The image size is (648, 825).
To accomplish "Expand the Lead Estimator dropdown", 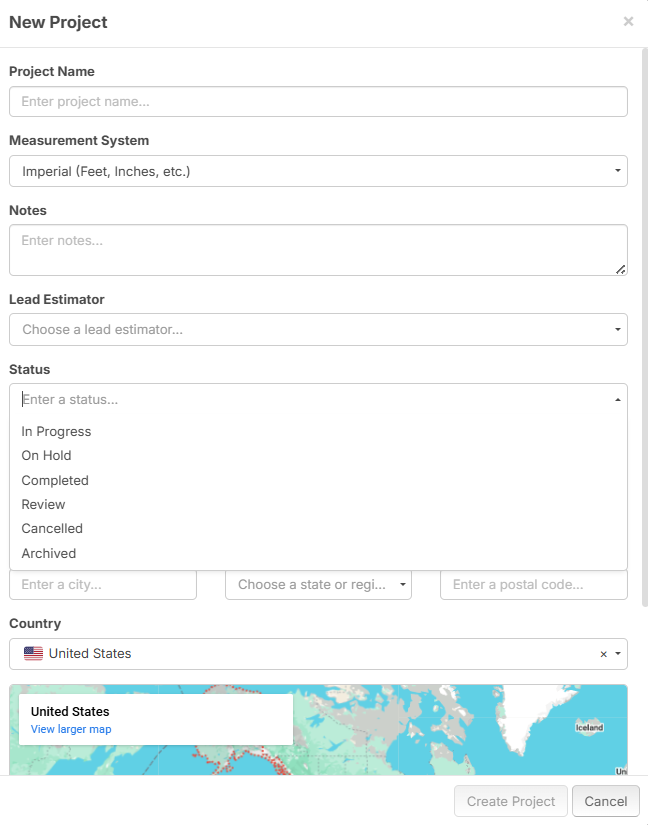I will [318, 329].
